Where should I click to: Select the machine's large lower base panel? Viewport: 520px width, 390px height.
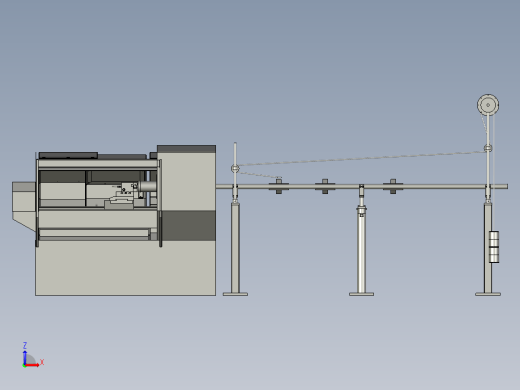click(125, 268)
